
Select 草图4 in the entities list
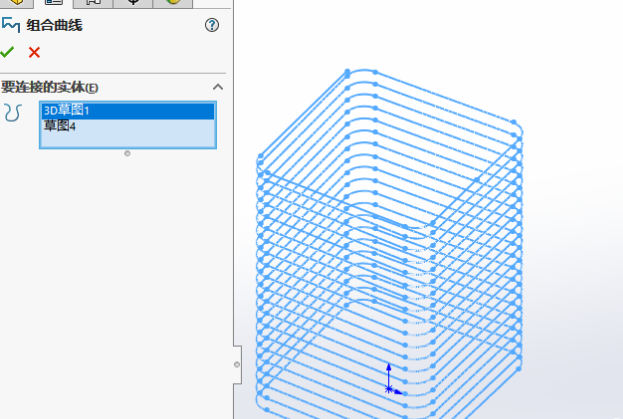(128, 126)
